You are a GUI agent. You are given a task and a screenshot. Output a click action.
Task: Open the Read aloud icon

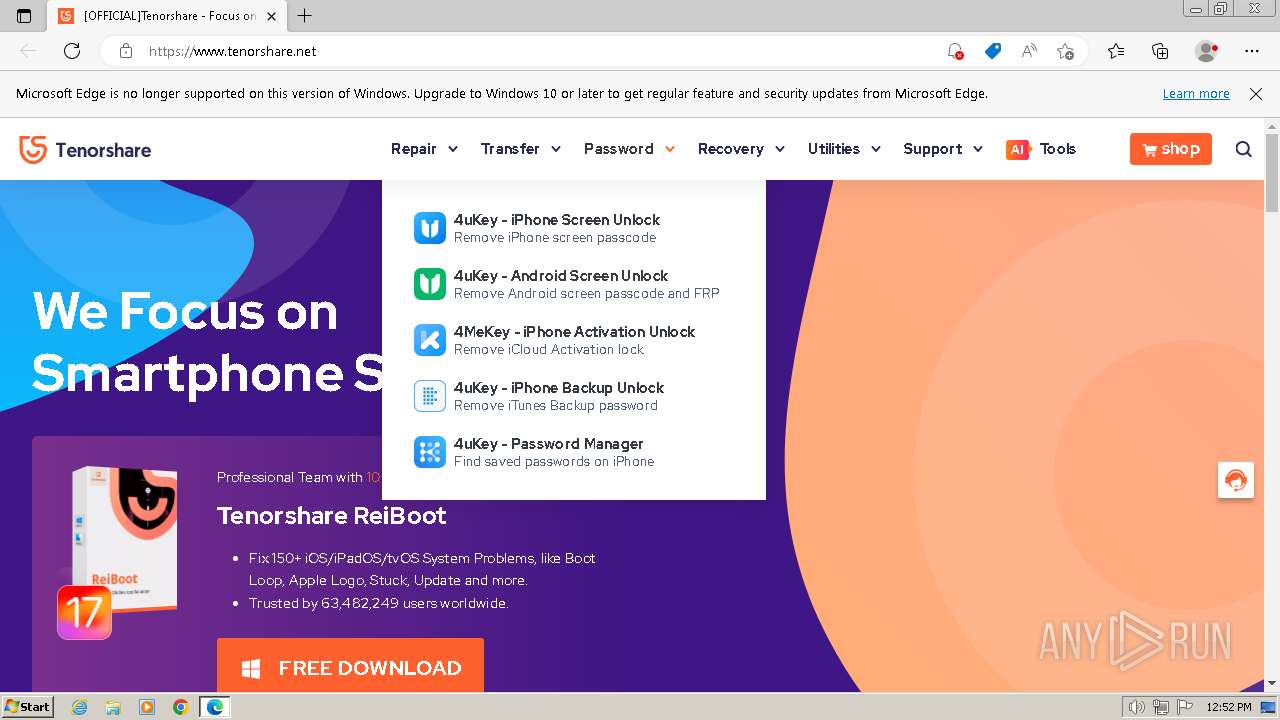coord(1029,51)
